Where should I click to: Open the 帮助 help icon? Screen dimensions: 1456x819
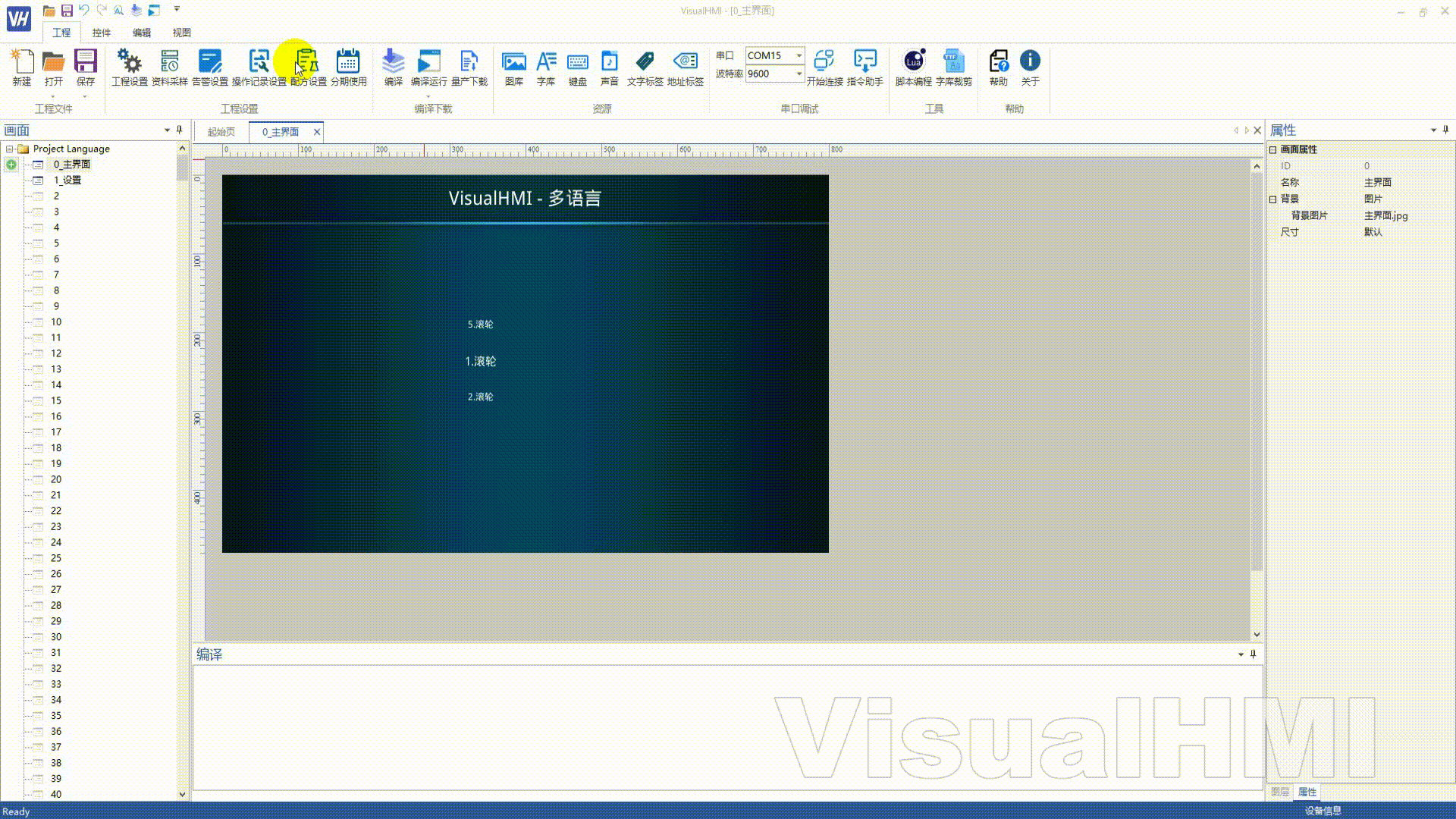pyautogui.click(x=999, y=67)
